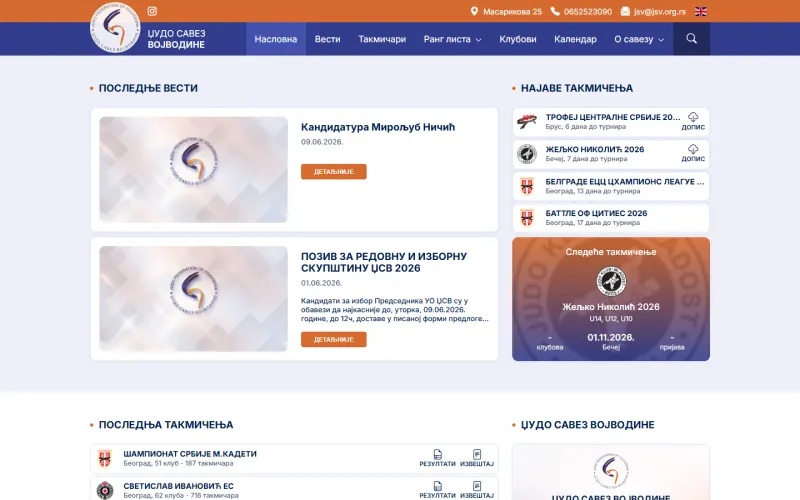Image resolution: width=800 pixels, height=500 pixels.
Task: Click crest icon of Белграде ЕЦЦ Цхампионс Леагуе
Action: tap(527, 186)
